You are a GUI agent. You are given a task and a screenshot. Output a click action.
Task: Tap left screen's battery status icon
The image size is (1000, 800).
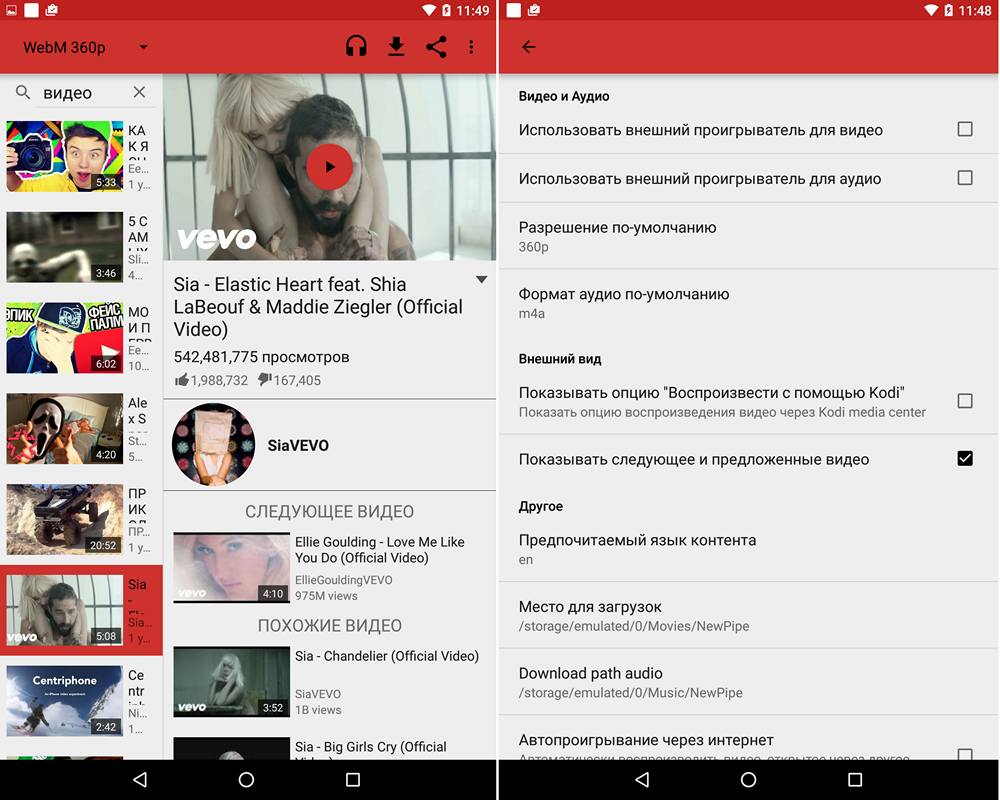pos(446,10)
